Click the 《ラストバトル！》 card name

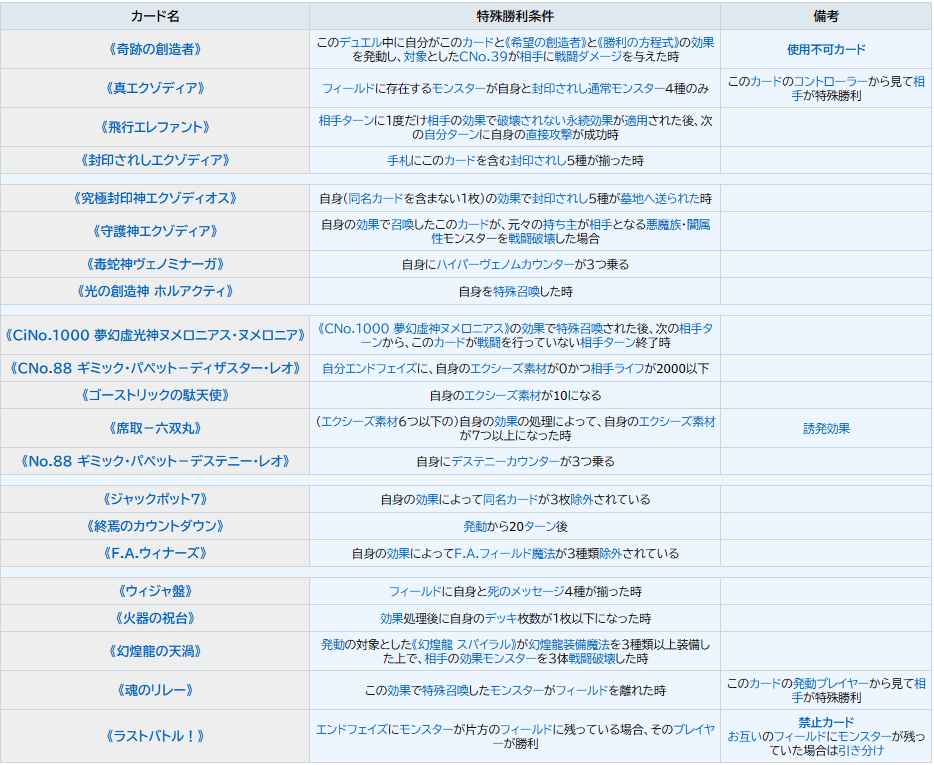pos(154,736)
